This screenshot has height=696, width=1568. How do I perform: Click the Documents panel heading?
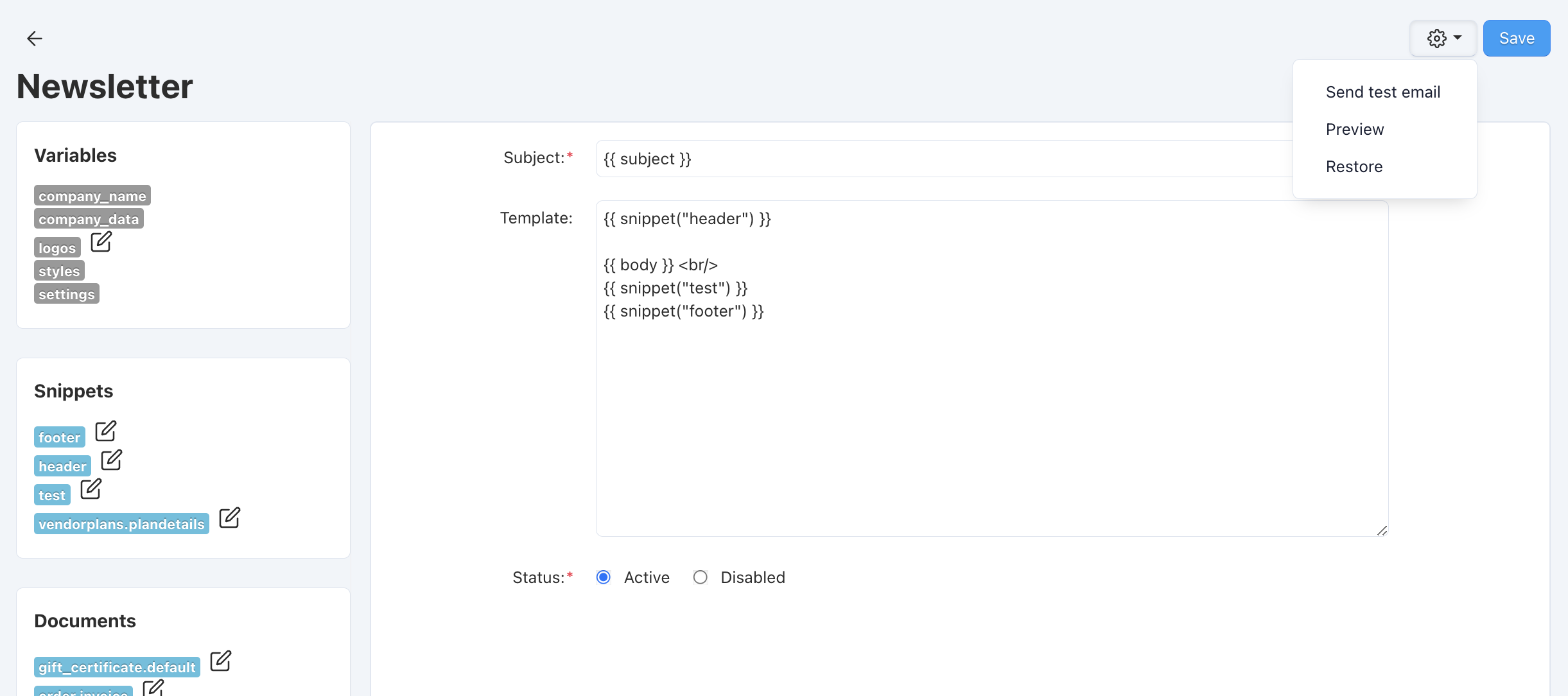pos(85,621)
